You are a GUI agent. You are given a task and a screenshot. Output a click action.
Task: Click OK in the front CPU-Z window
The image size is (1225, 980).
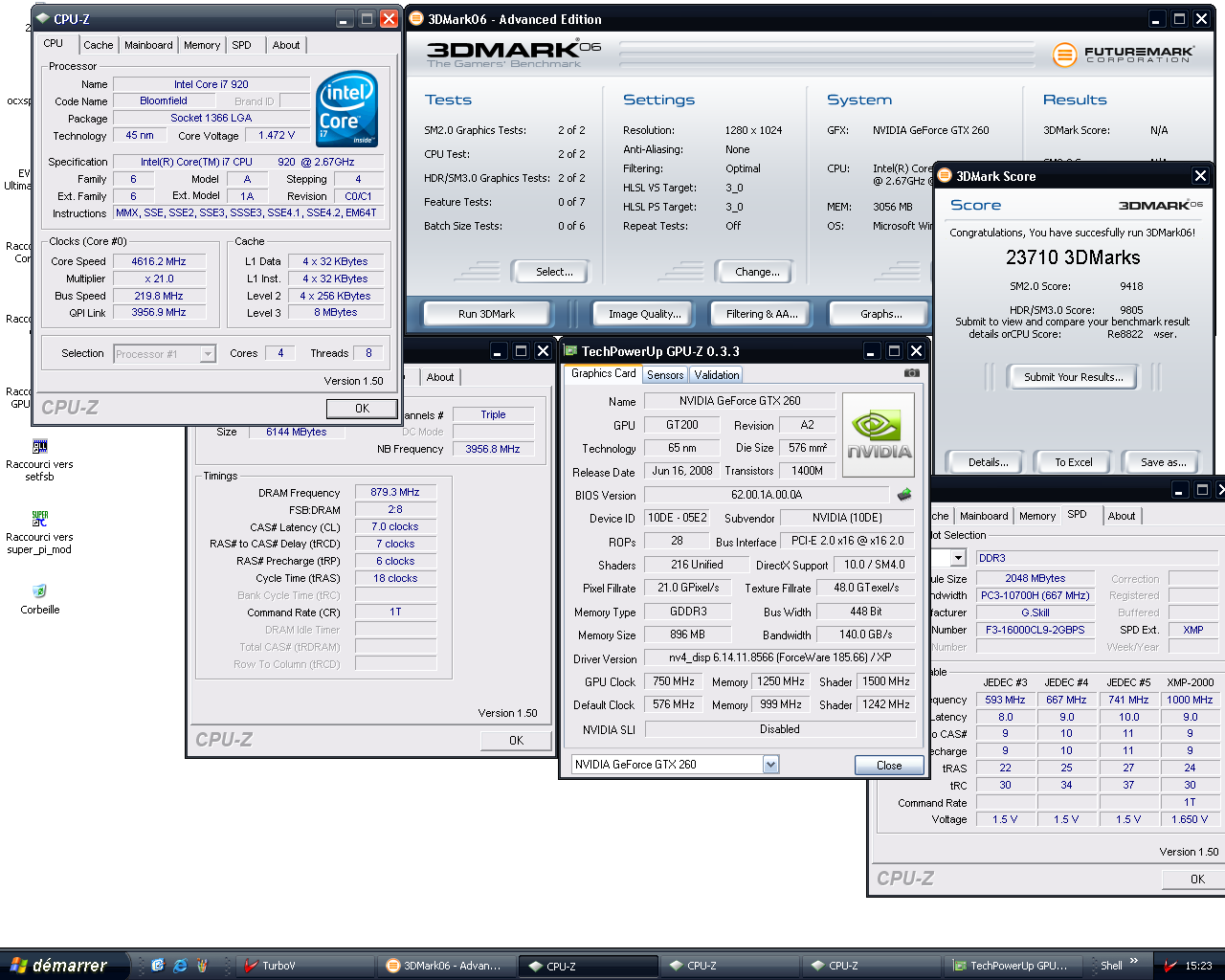pos(362,409)
